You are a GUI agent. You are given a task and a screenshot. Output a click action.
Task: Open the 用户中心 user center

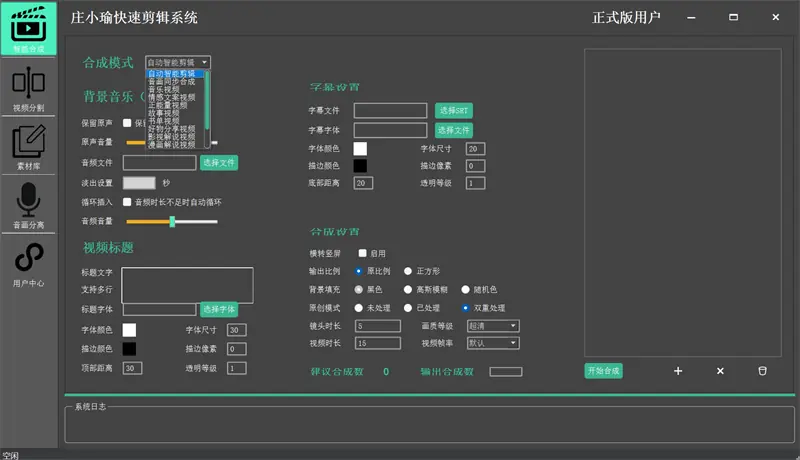[x=29, y=264]
